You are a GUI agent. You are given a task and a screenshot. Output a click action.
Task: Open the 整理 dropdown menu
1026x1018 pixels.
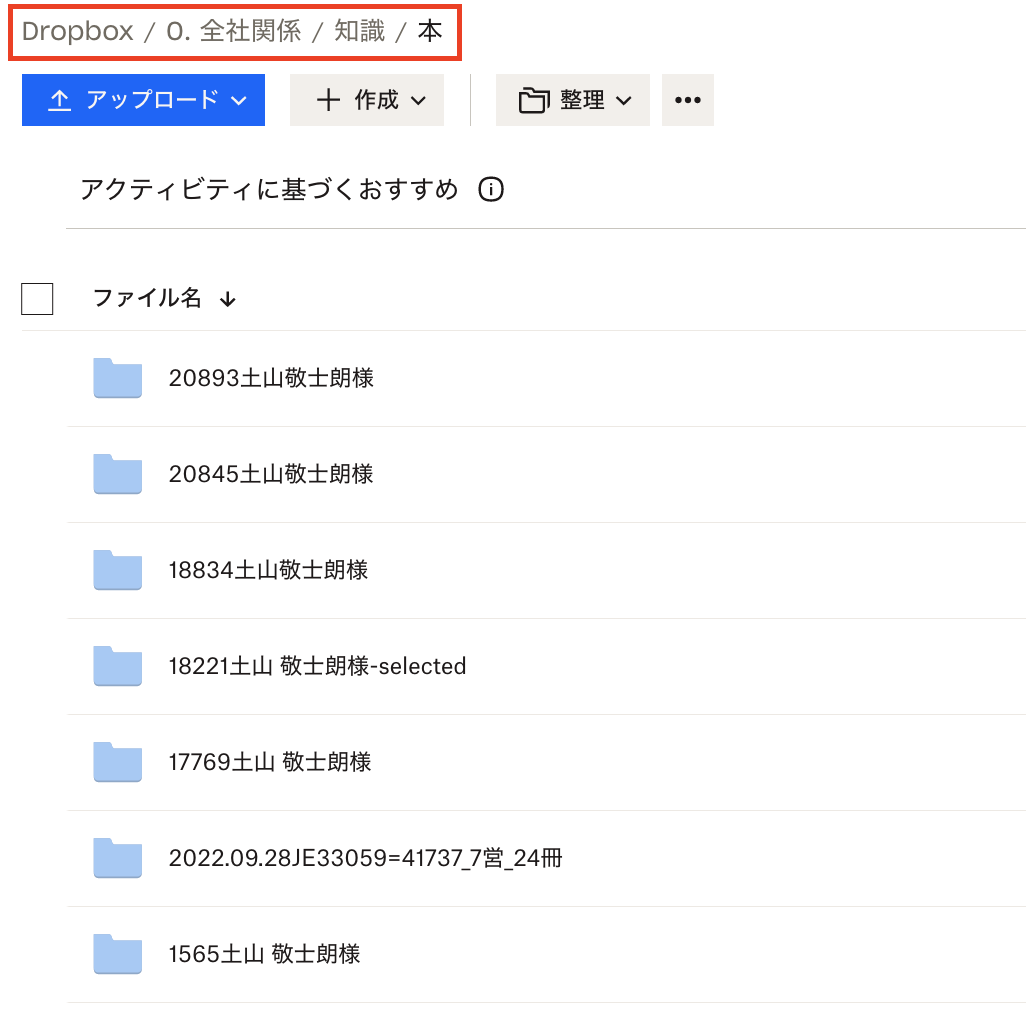(572, 100)
